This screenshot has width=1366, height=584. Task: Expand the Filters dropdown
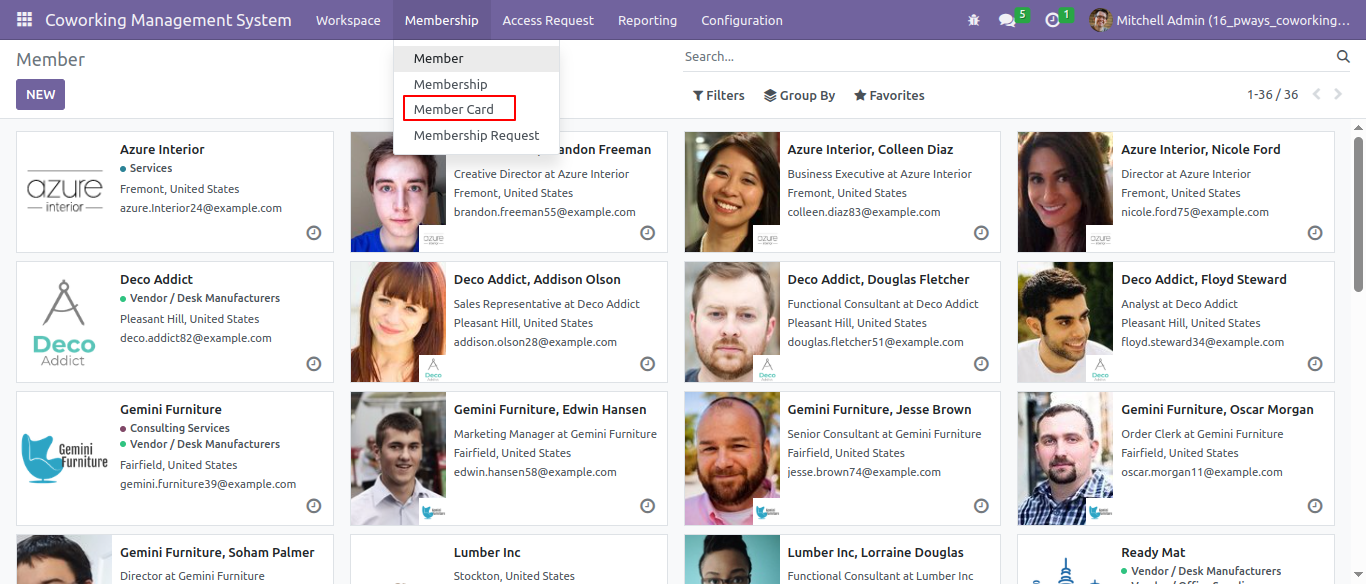[x=719, y=95]
